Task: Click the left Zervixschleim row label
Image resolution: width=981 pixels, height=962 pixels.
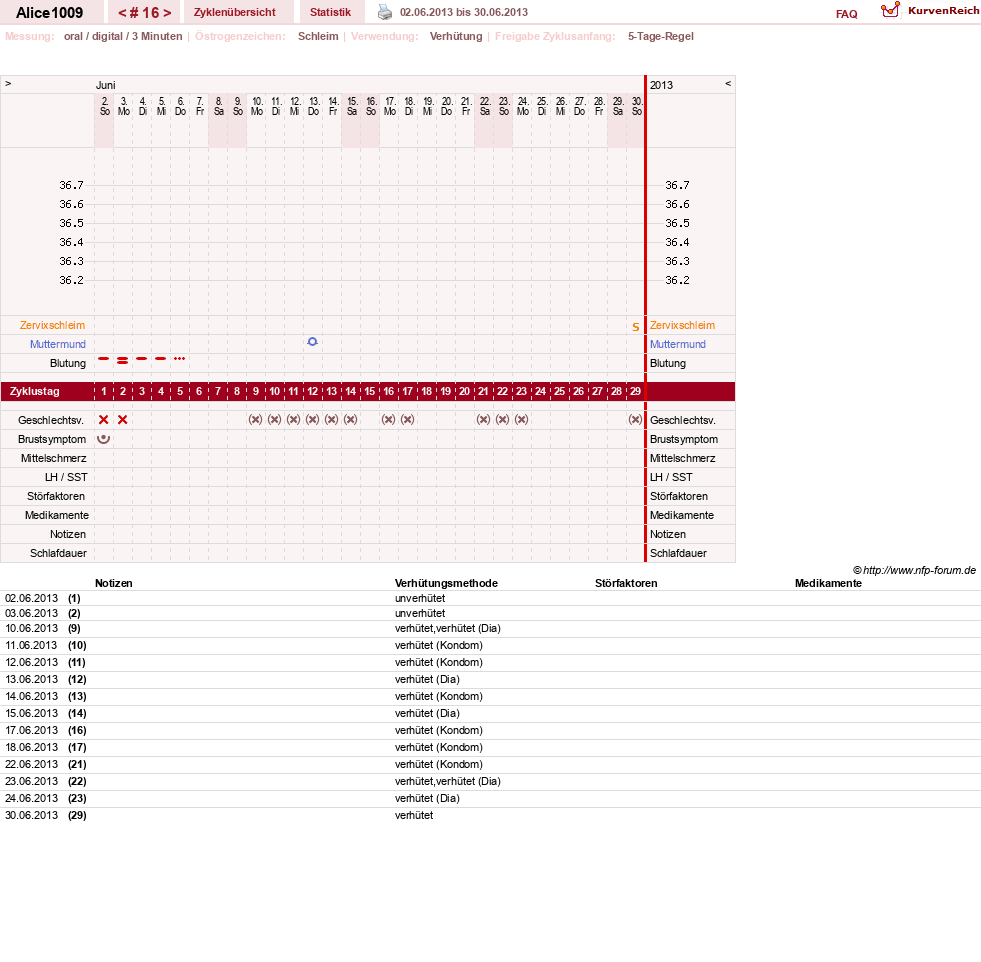Action: coord(53,325)
